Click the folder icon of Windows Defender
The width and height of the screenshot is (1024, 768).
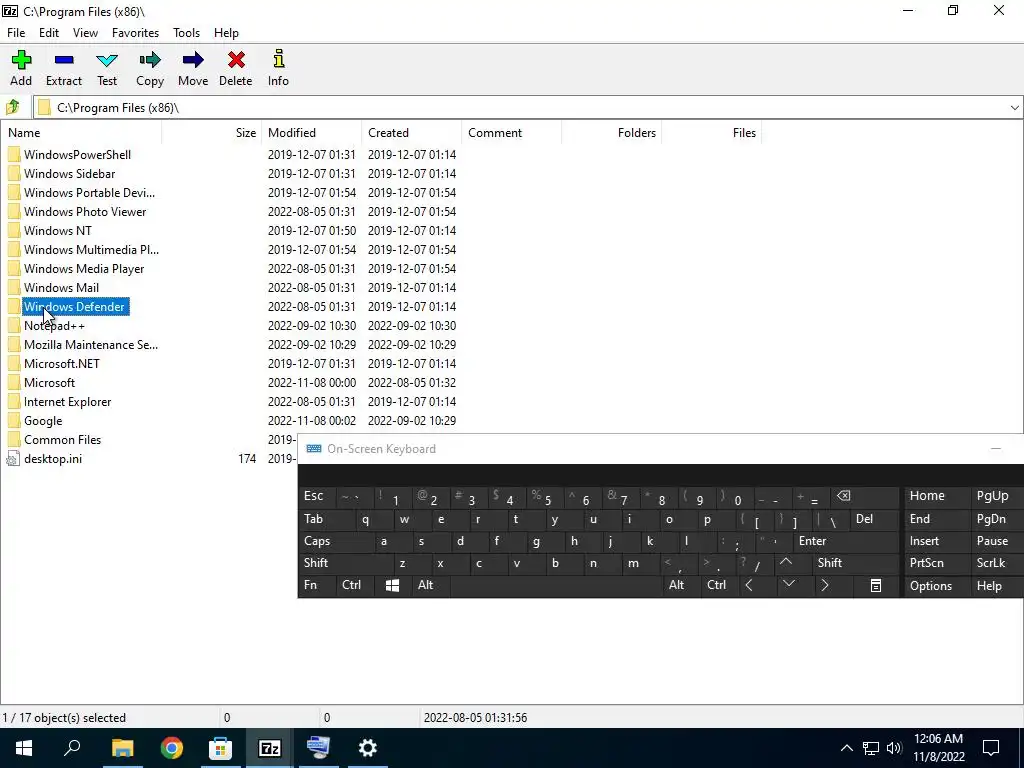tap(14, 306)
